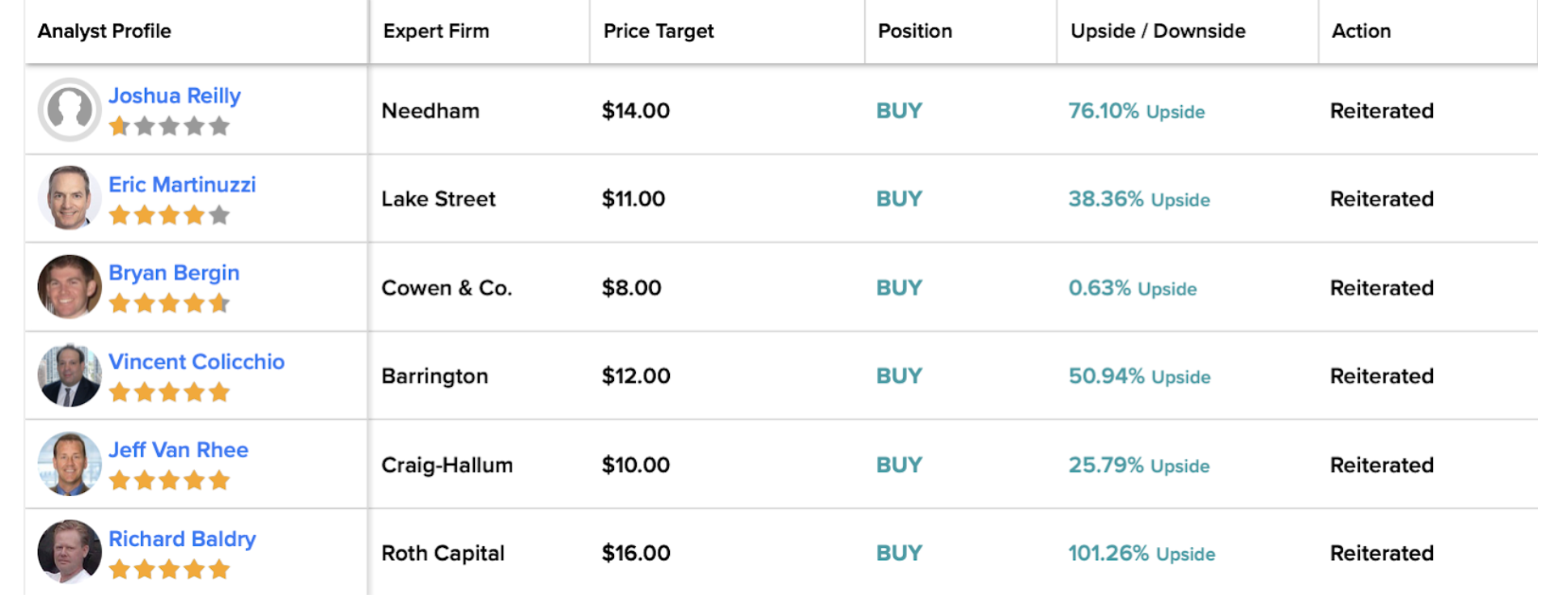Open Richard Baldry analyst link

[x=182, y=539]
